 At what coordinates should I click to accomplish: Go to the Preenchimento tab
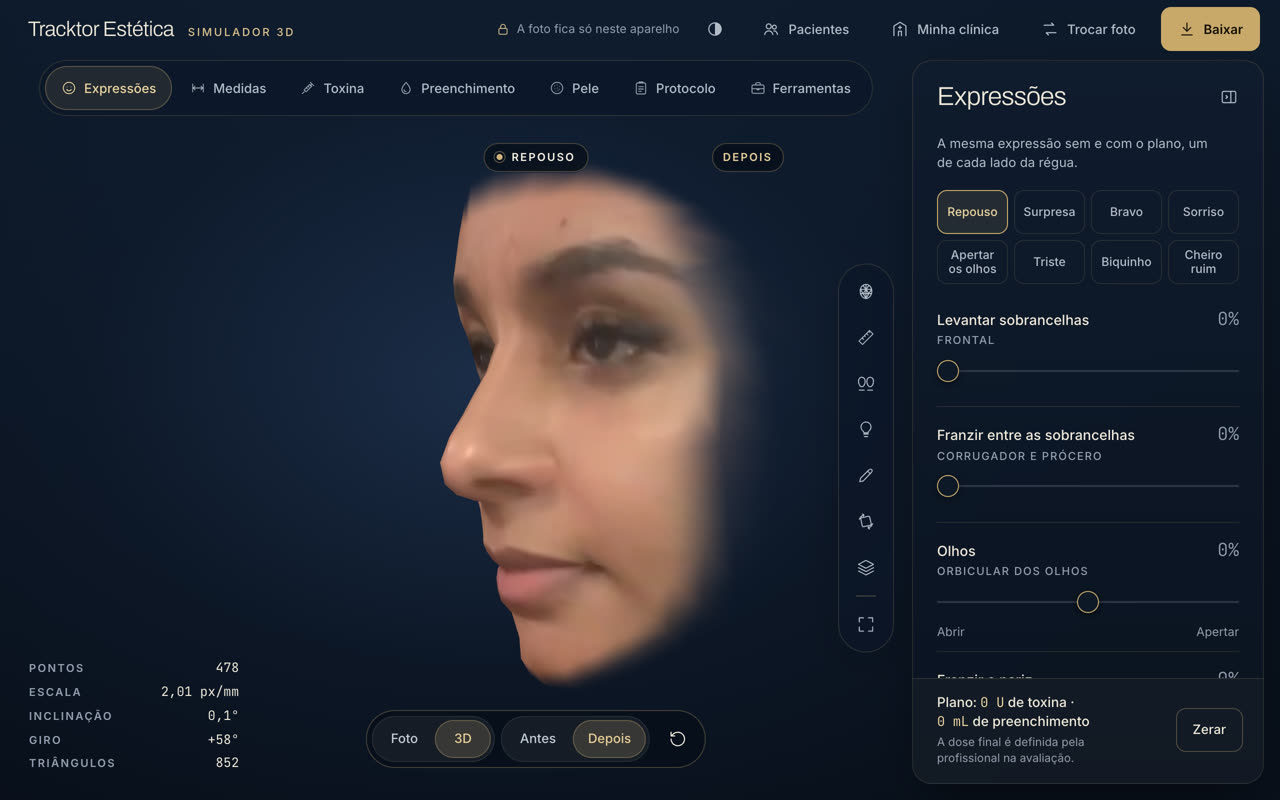click(x=457, y=88)
